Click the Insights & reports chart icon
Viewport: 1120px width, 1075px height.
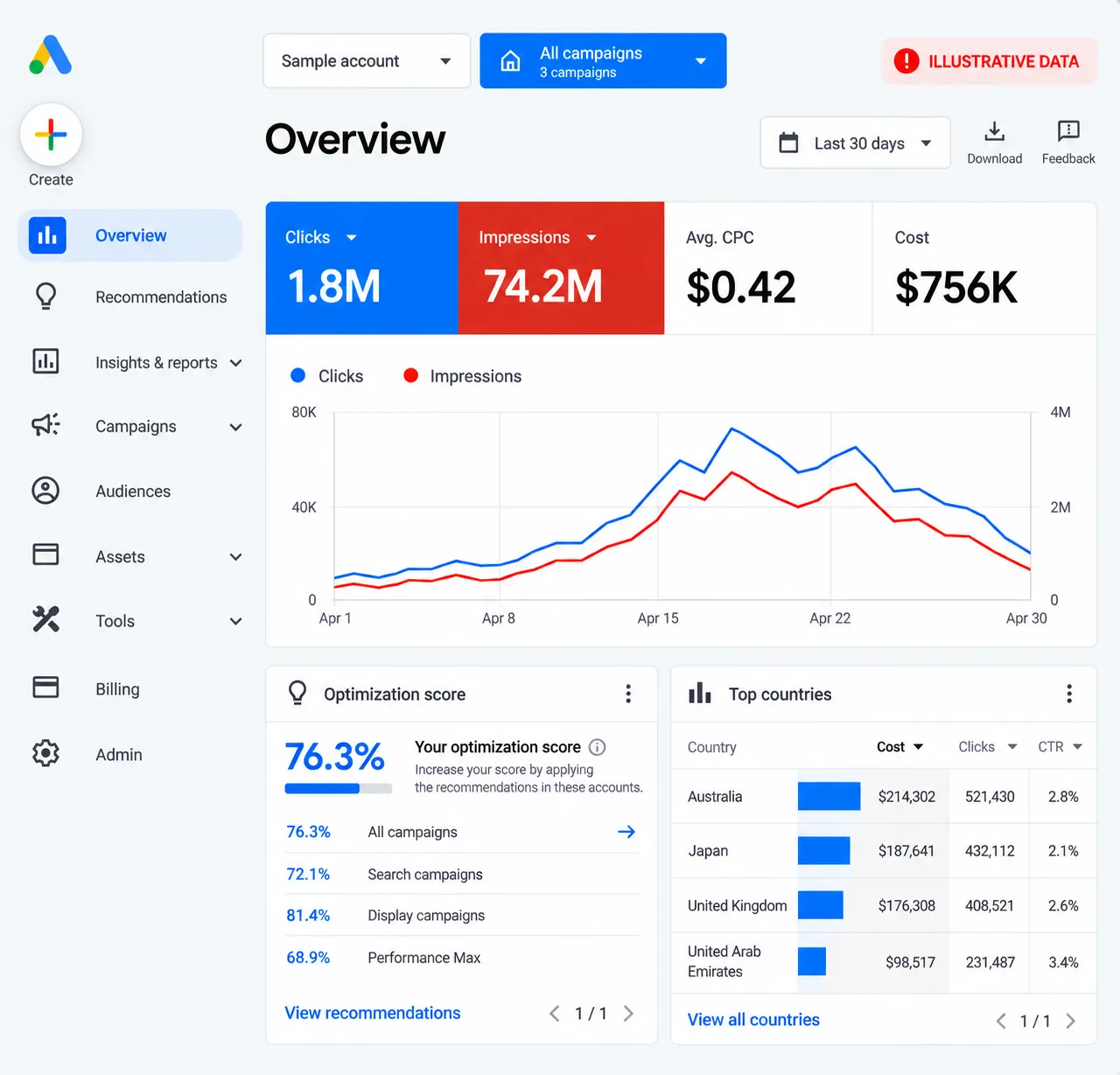[45, 361]
